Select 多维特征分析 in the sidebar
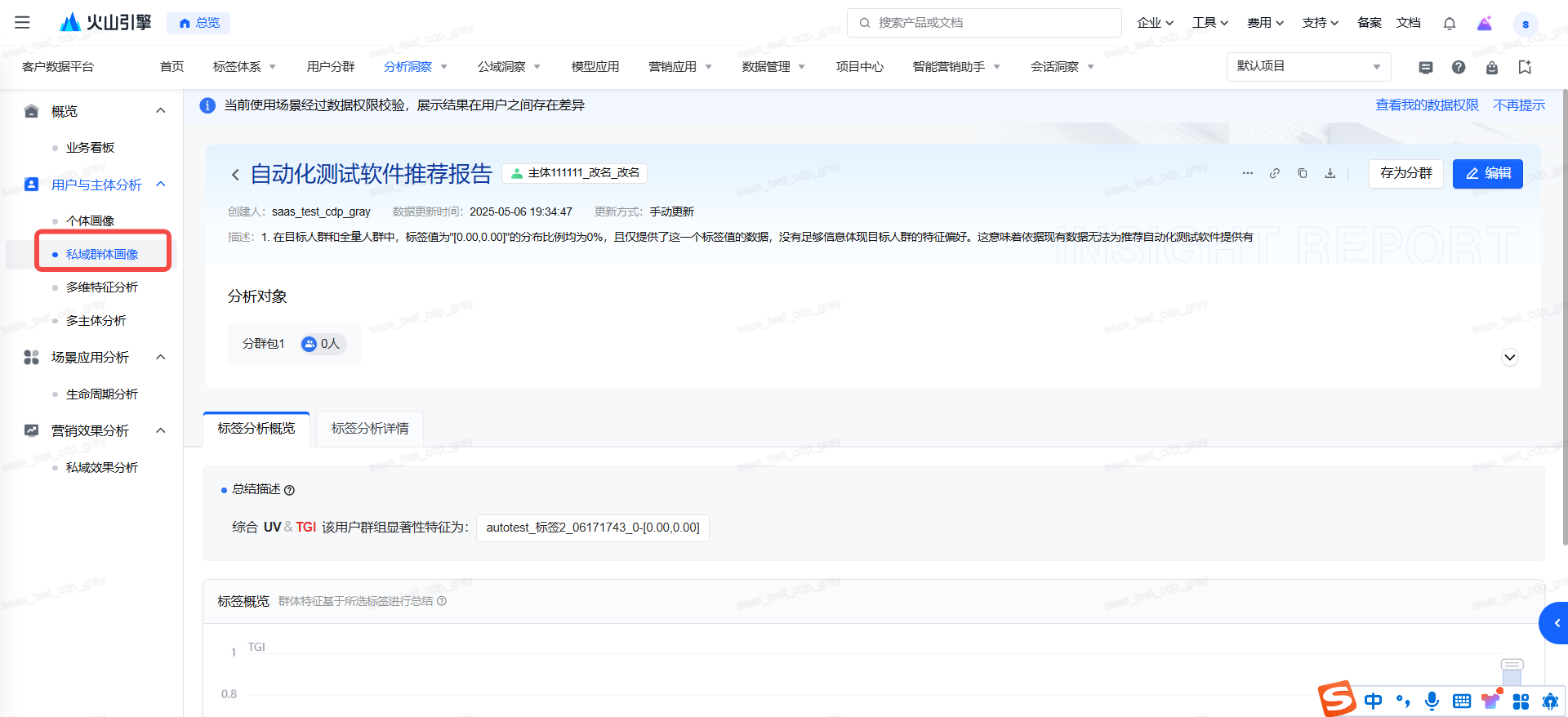This screenshot has width=1568, height=717. [102, 287]
